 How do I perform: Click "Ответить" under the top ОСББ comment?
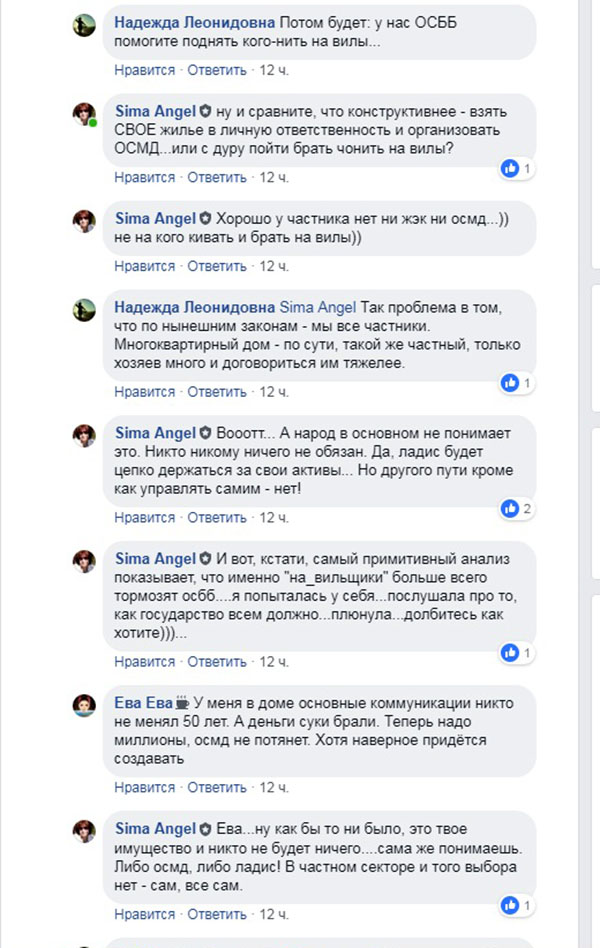click(x=216, y=70)
